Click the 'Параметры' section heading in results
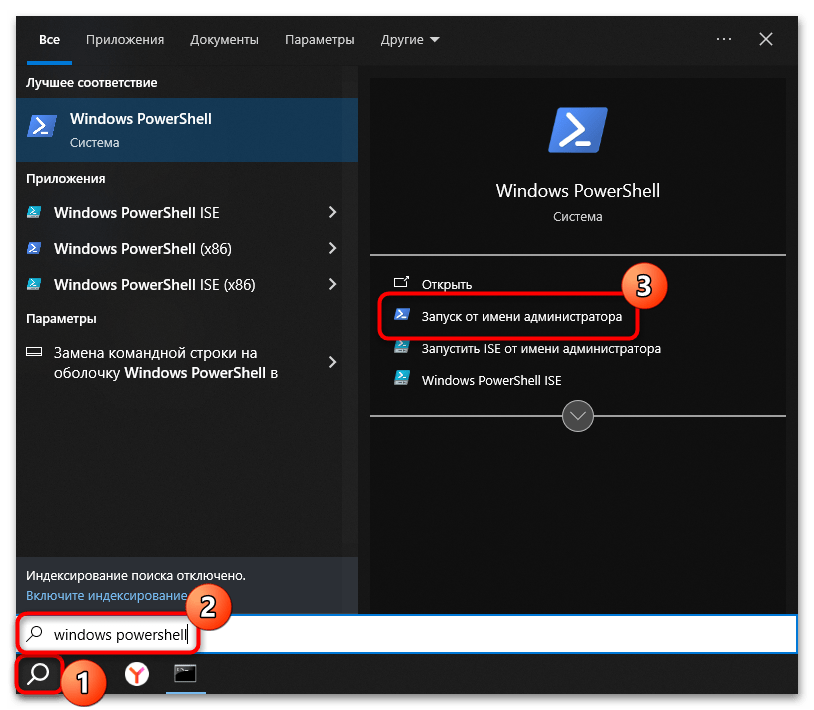 tap(61, 318)
